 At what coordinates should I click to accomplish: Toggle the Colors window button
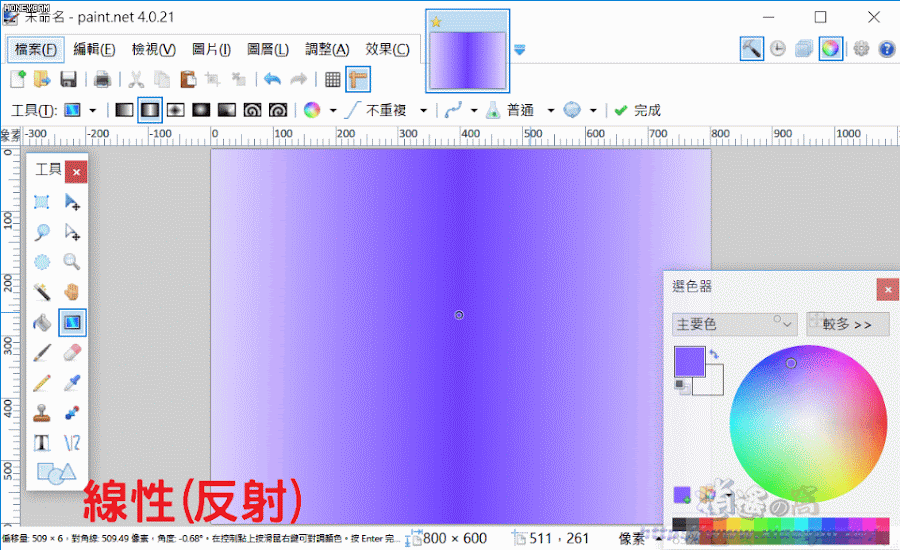[x=831, y=49]
